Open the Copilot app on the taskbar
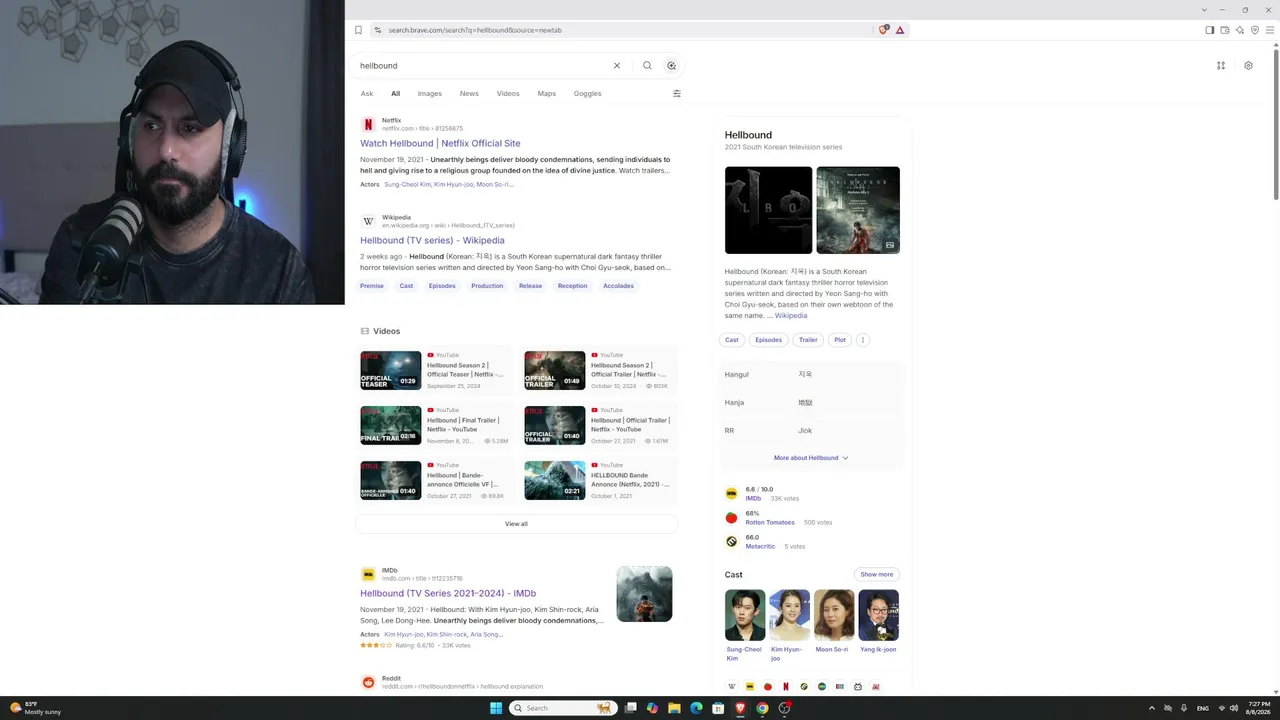The height and width of the screenshot is (720, 1280). pos(652,708)
